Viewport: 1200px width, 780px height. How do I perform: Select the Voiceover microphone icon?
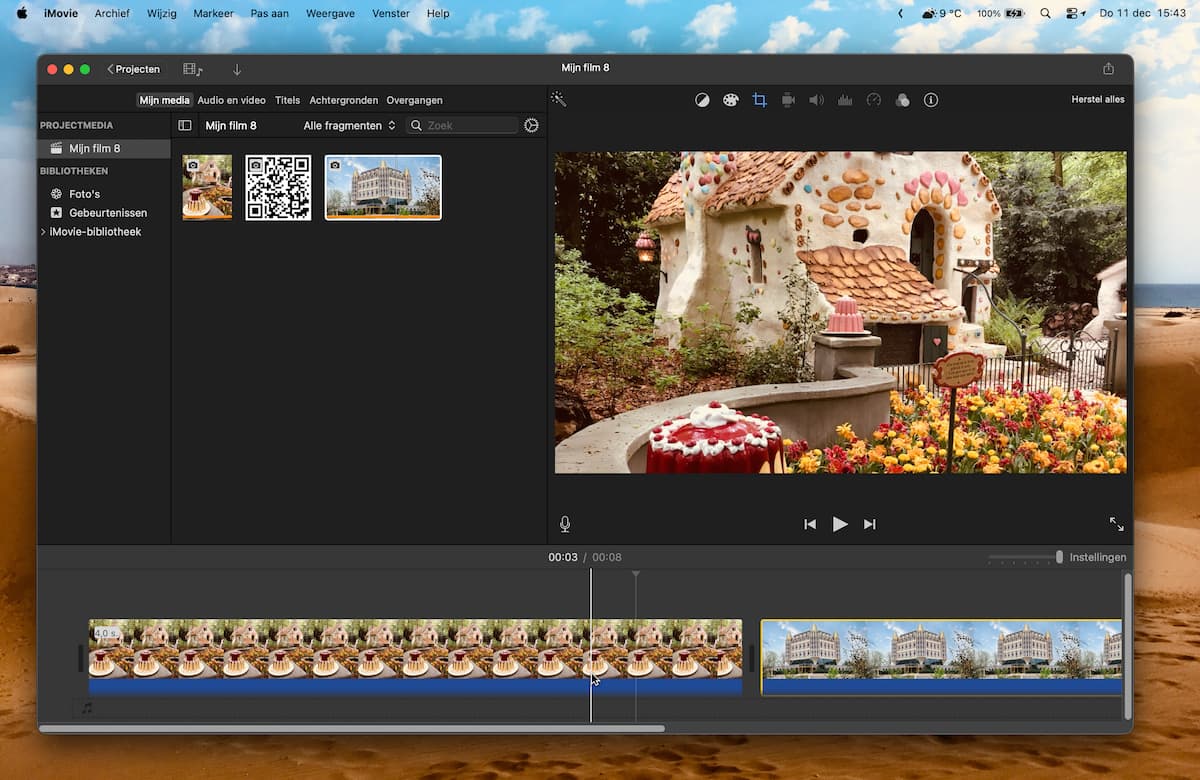pos(565,523)
